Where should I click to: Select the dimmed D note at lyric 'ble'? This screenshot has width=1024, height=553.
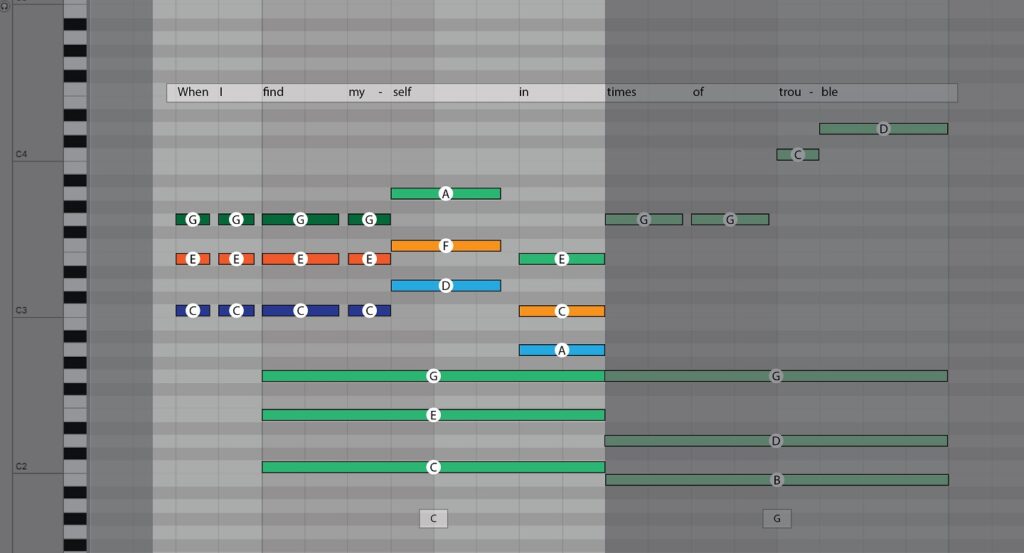coord(883,129)
